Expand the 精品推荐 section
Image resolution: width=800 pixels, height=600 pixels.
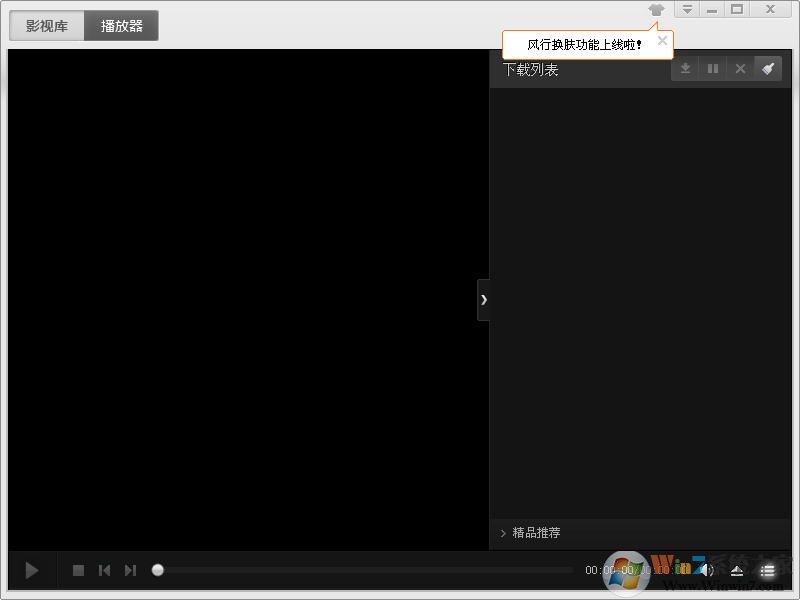point(530,533)
